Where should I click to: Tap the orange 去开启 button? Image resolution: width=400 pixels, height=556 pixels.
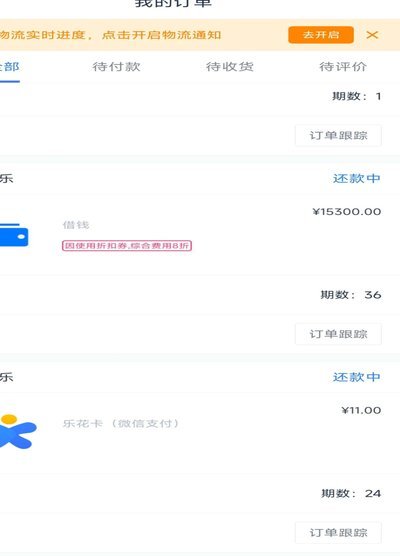pos(321,35)
